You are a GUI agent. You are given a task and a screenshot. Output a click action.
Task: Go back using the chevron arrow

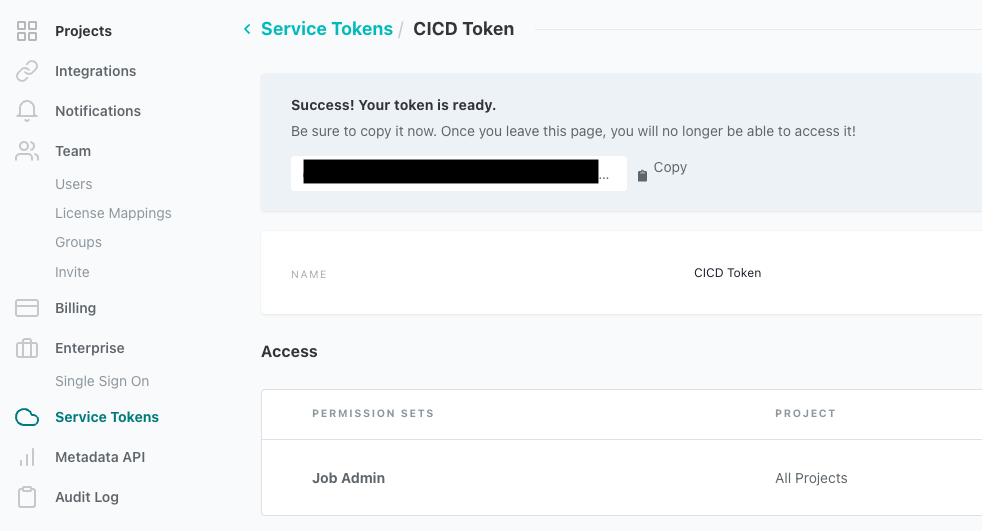click(247, 30)
